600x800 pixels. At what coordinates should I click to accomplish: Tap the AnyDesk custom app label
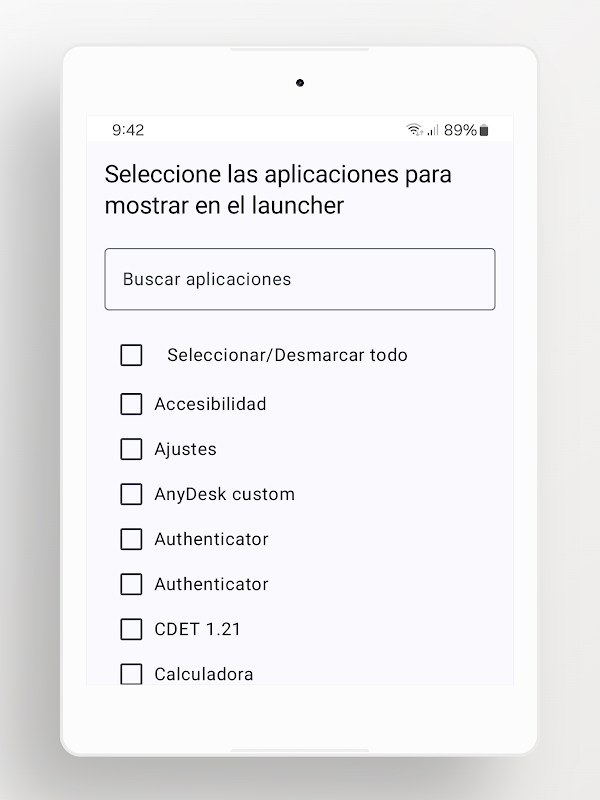224,494
